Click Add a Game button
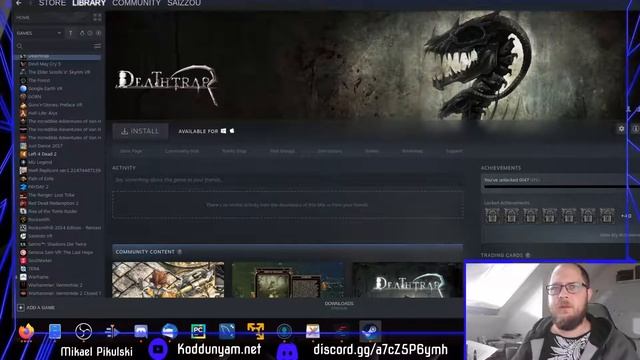The width and height of the screenshot is (640, 360). [36, 307]
